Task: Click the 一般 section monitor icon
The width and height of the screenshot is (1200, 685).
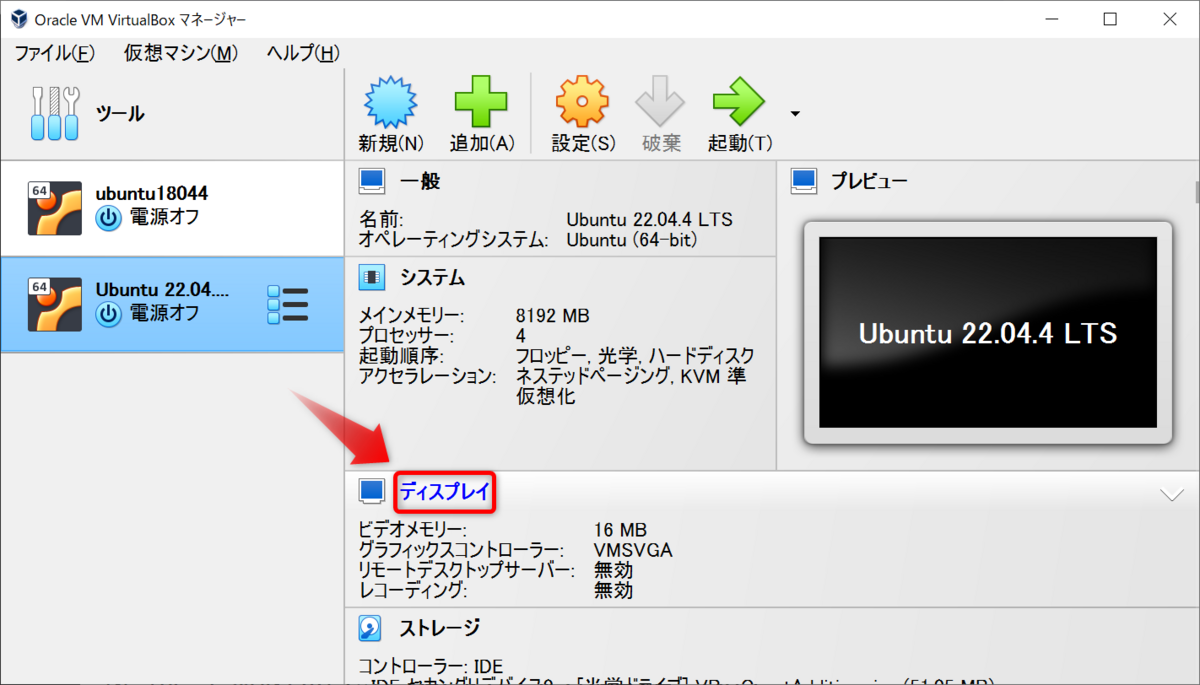Action: pyautogui.click(x=372, y=181)
